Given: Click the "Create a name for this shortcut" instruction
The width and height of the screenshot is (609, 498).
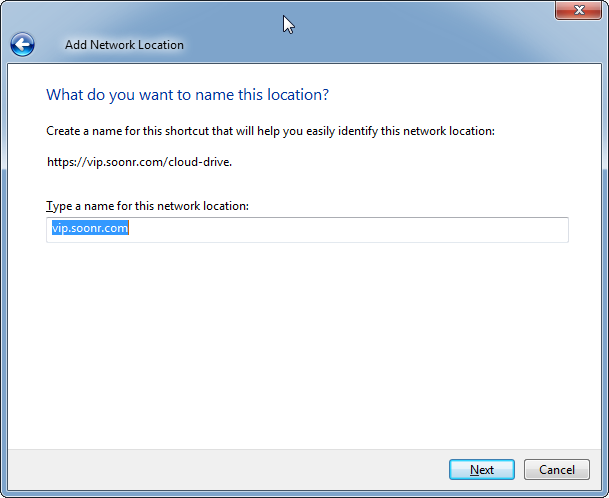Looking at the screenshot, I should (x=270, y=131).
